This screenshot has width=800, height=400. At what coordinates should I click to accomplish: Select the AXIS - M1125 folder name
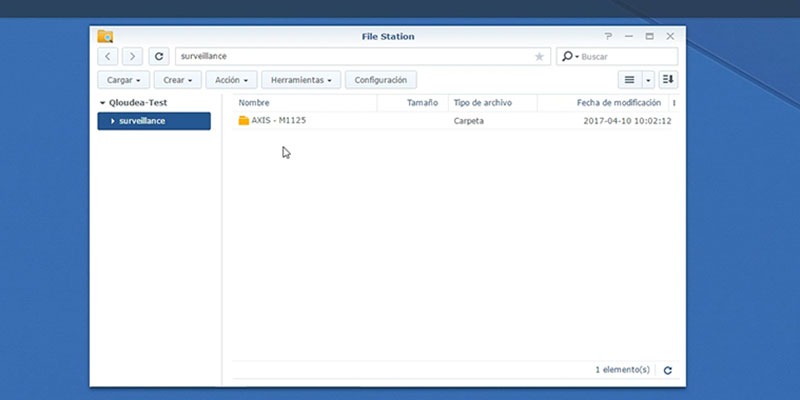pos(279,120)
